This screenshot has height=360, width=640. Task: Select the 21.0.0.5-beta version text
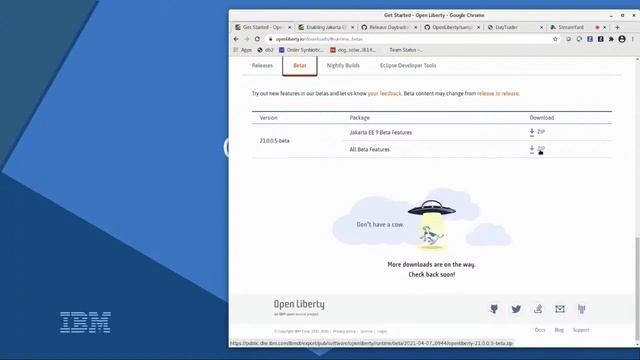pos(275,141)
